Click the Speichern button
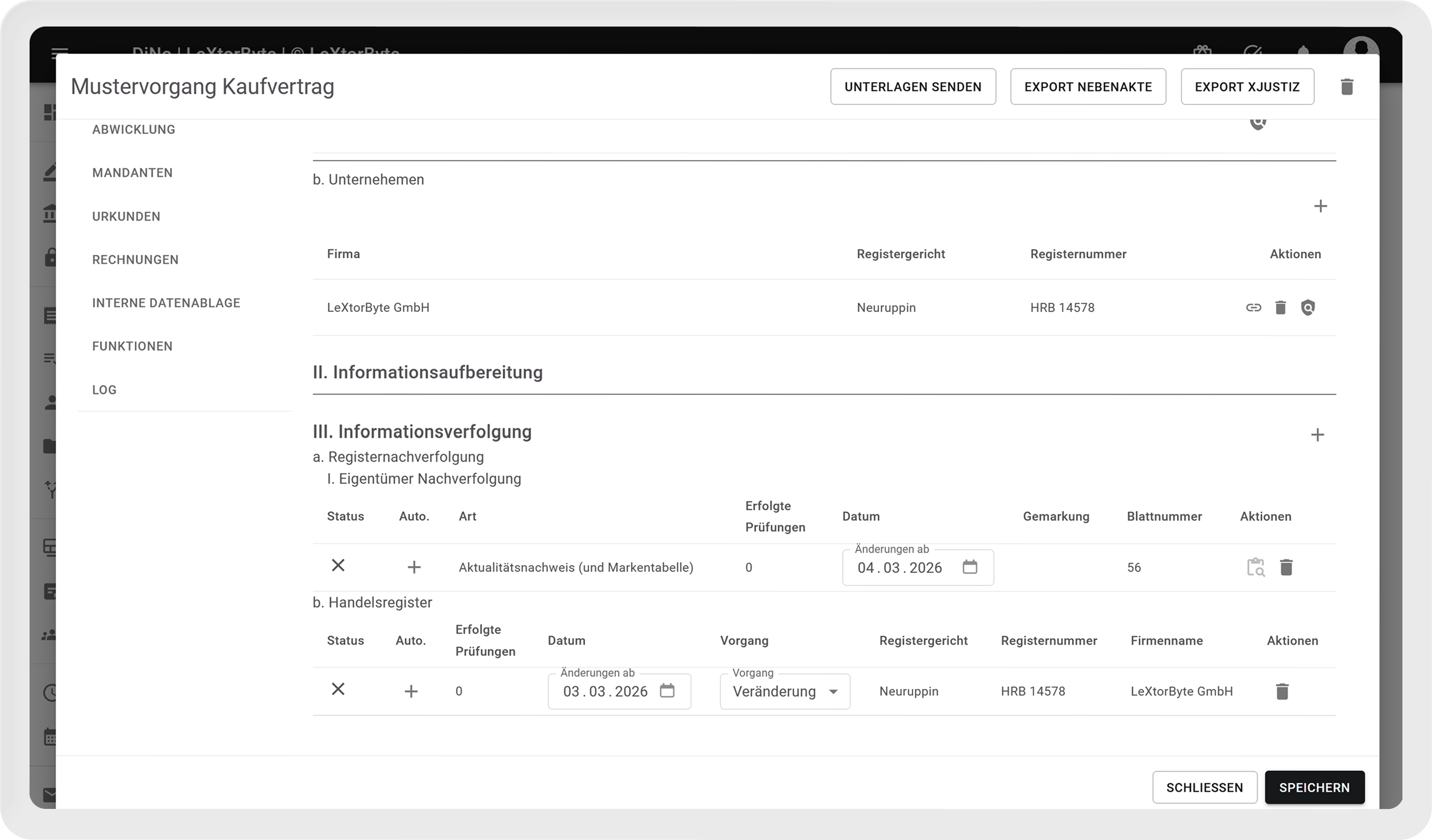The image size is (1432, 840). coord(1314,787)
